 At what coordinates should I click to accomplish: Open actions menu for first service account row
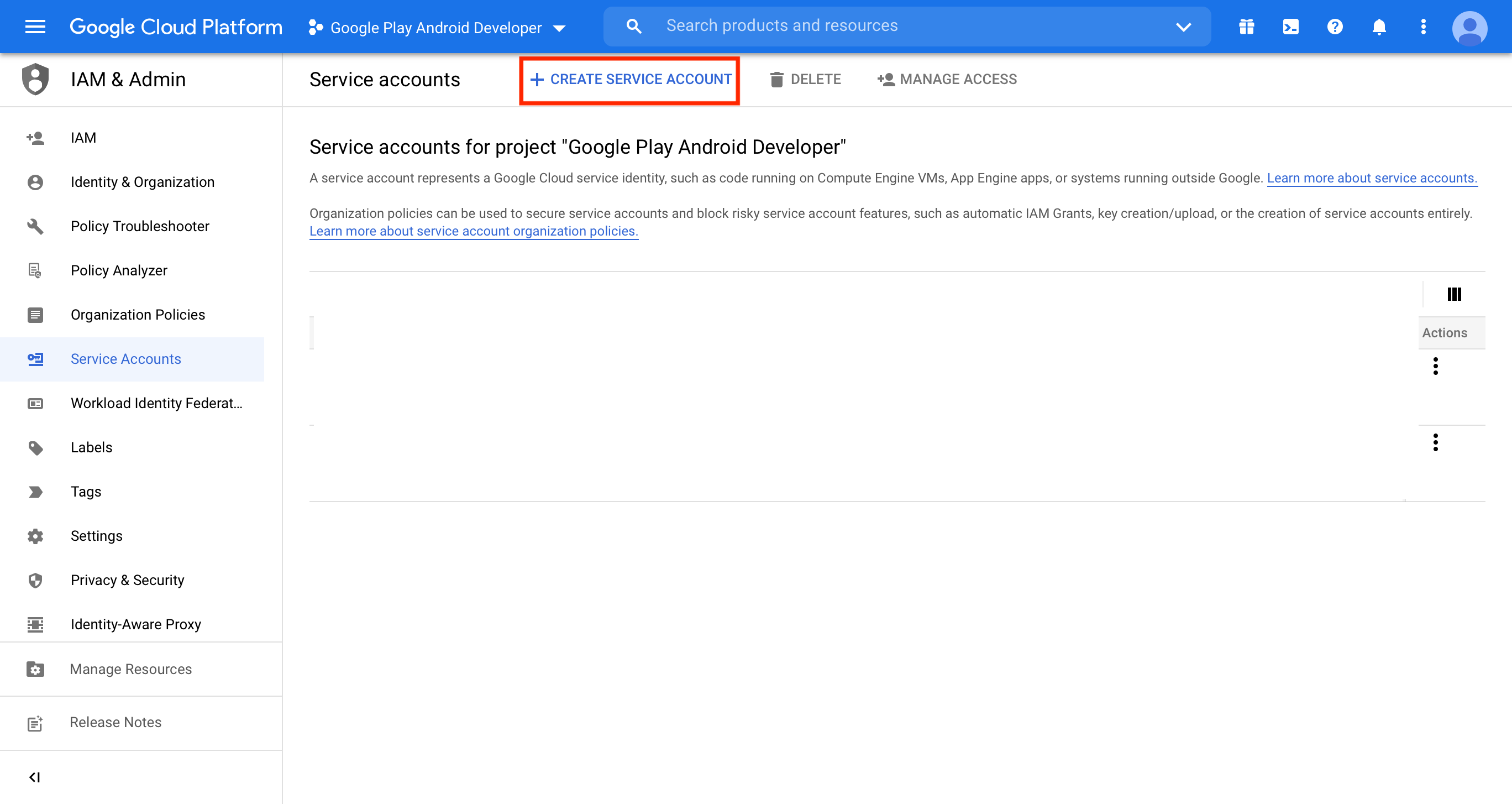(x=1435, y=366)
